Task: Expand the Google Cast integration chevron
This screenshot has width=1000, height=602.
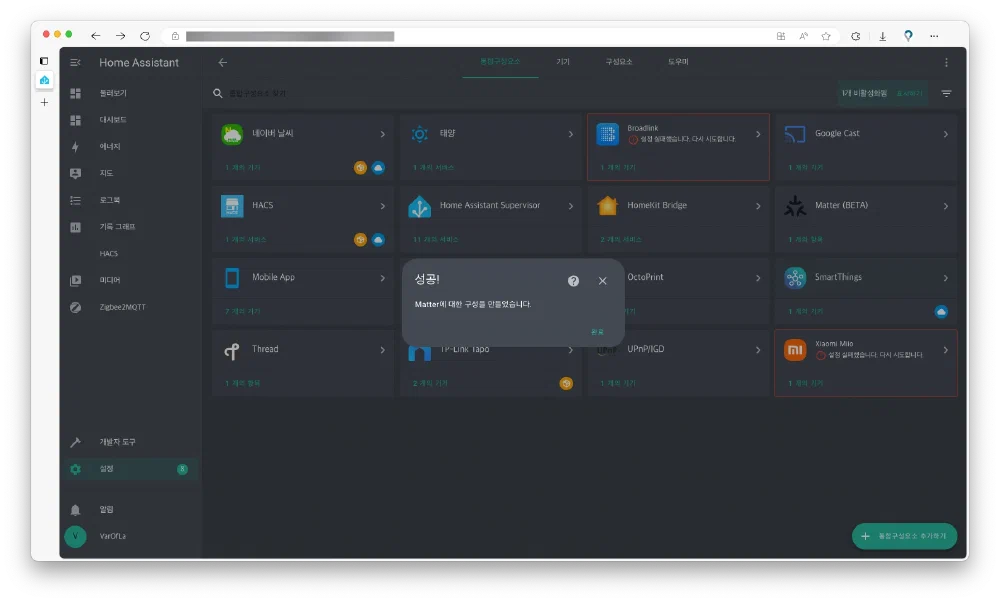Action: (x=945, y=134)
